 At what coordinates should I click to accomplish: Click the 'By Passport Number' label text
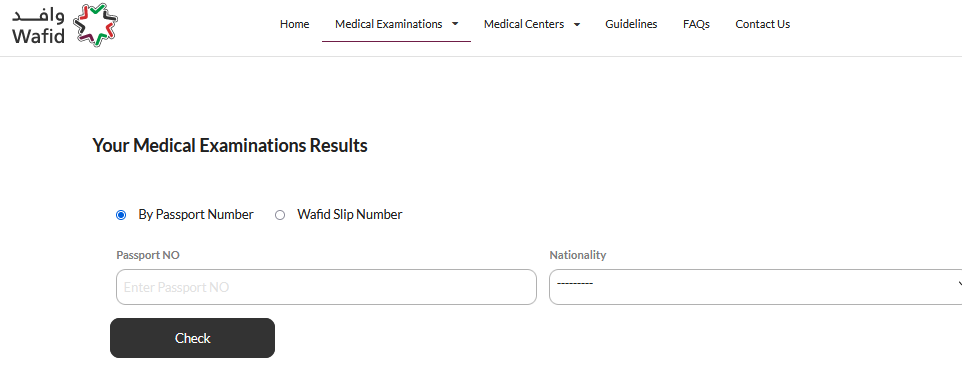(196, 214)
